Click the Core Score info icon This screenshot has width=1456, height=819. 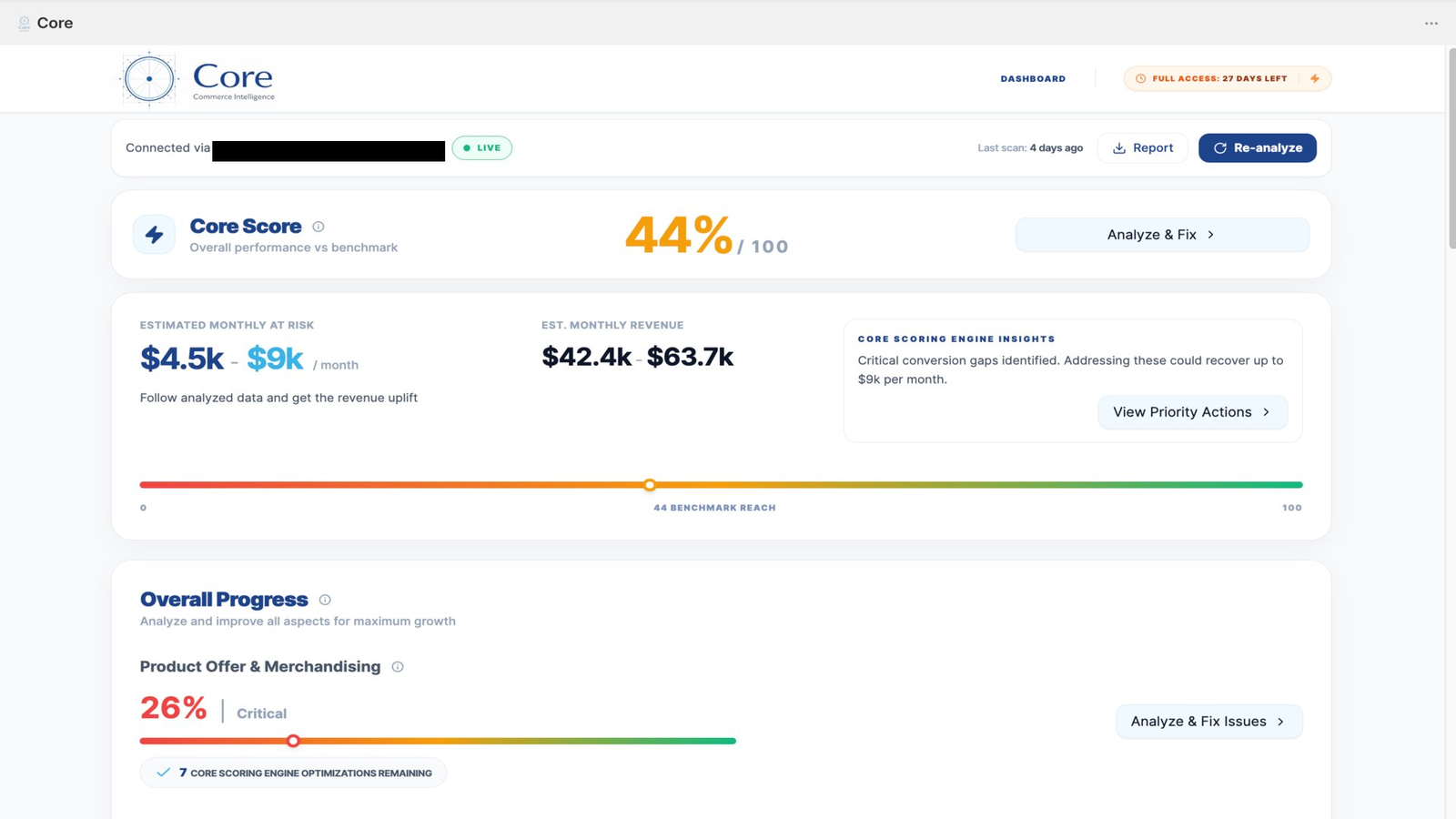pos(318,227)
